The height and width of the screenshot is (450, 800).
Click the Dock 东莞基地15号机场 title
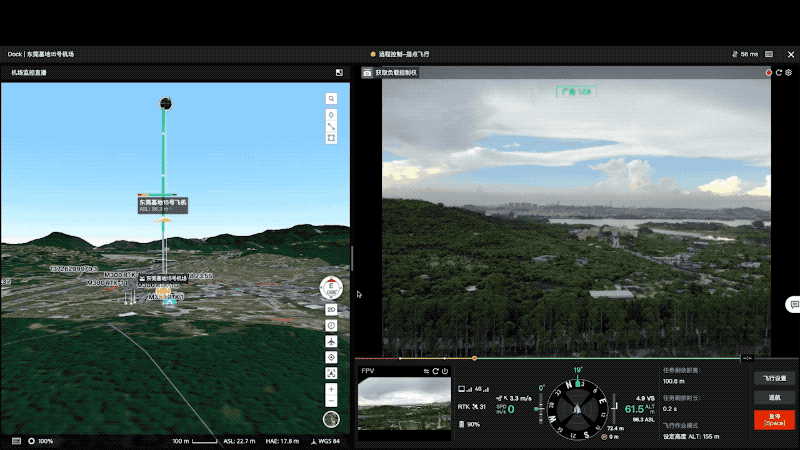tap(41, 54)
